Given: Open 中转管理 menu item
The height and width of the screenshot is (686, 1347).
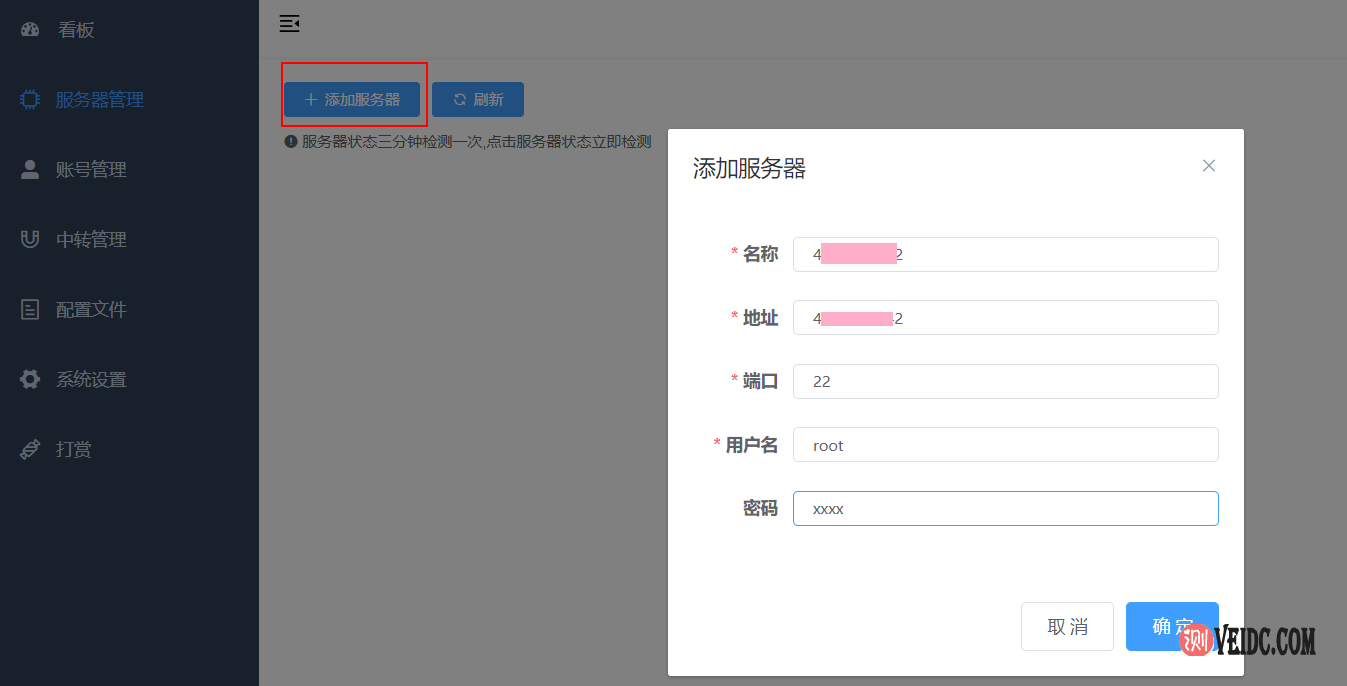Looking at the screenshot, I should (91, 240).
